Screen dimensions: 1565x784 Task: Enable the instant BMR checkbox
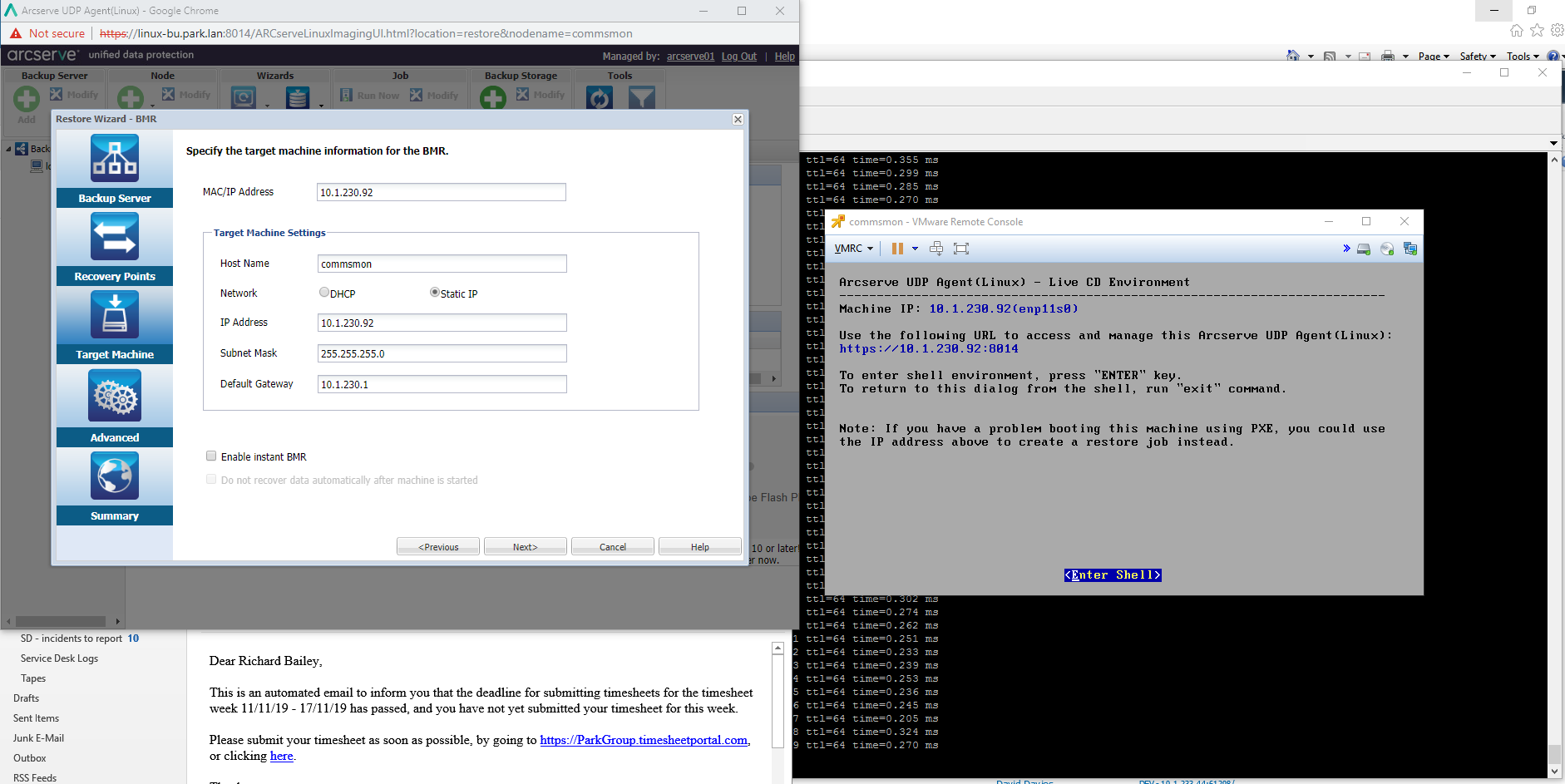(x=211, y=456)
